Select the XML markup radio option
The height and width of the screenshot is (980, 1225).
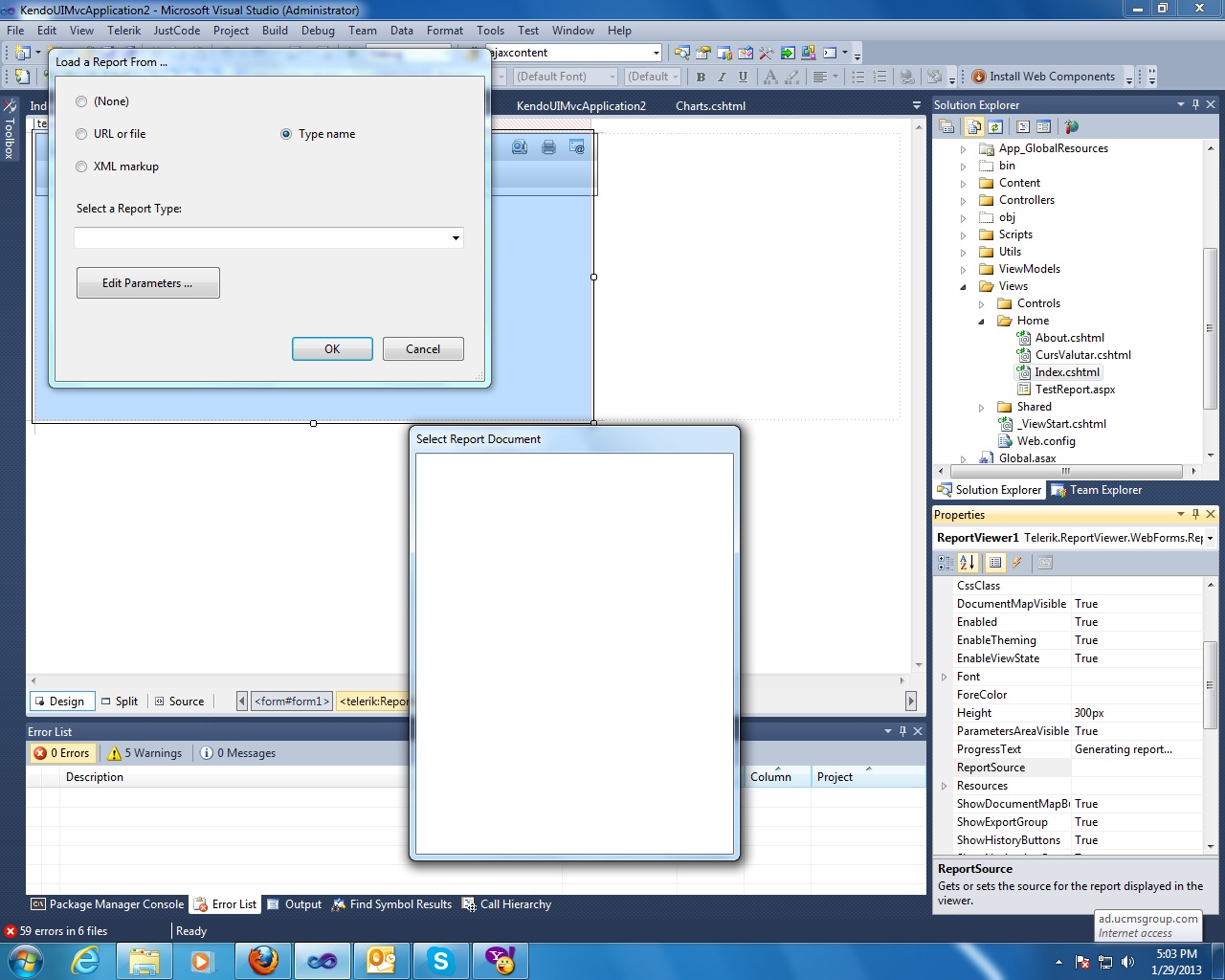(81, 167)
